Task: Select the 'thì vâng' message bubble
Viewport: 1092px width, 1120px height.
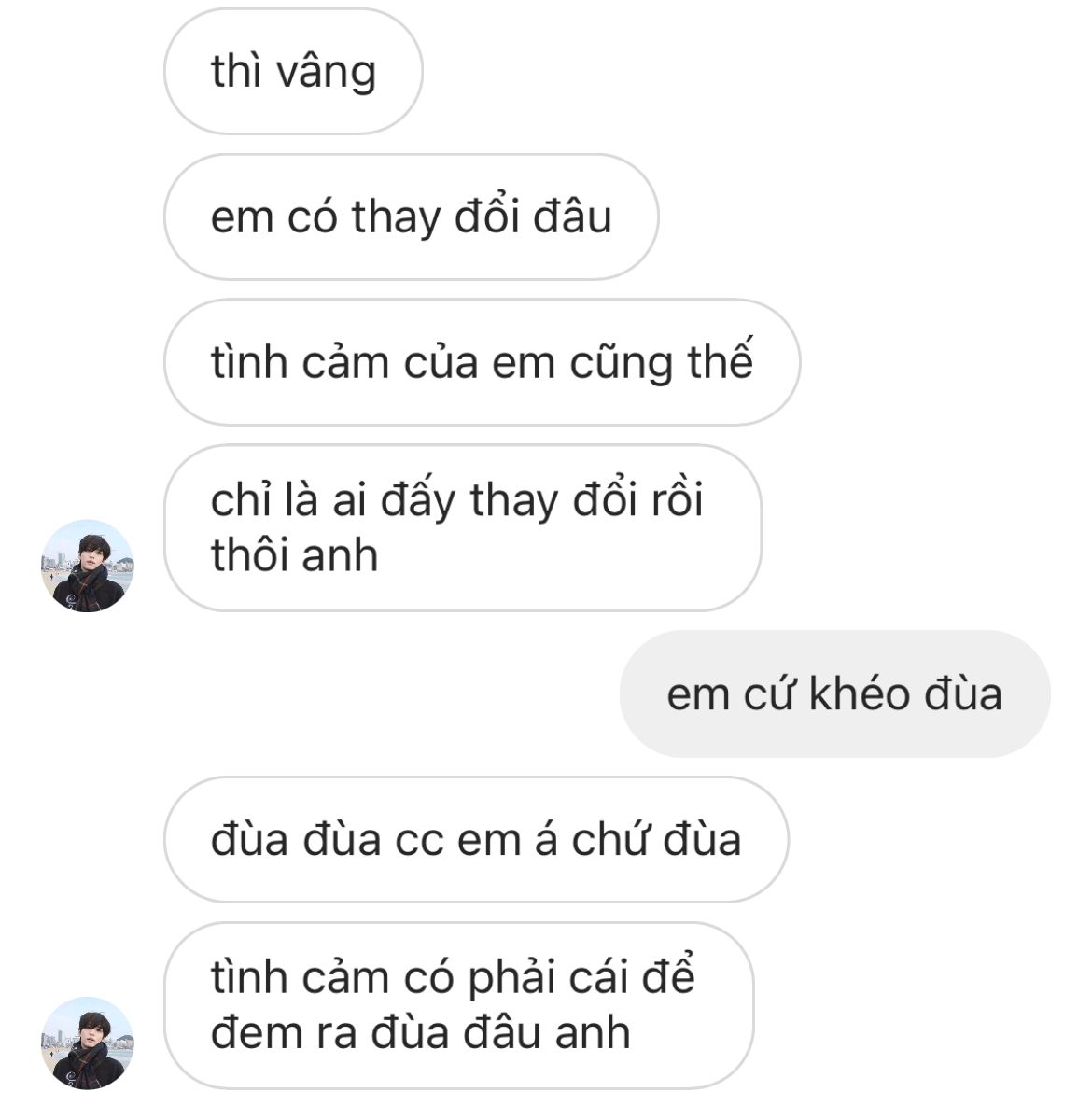Action: point(293,72)
